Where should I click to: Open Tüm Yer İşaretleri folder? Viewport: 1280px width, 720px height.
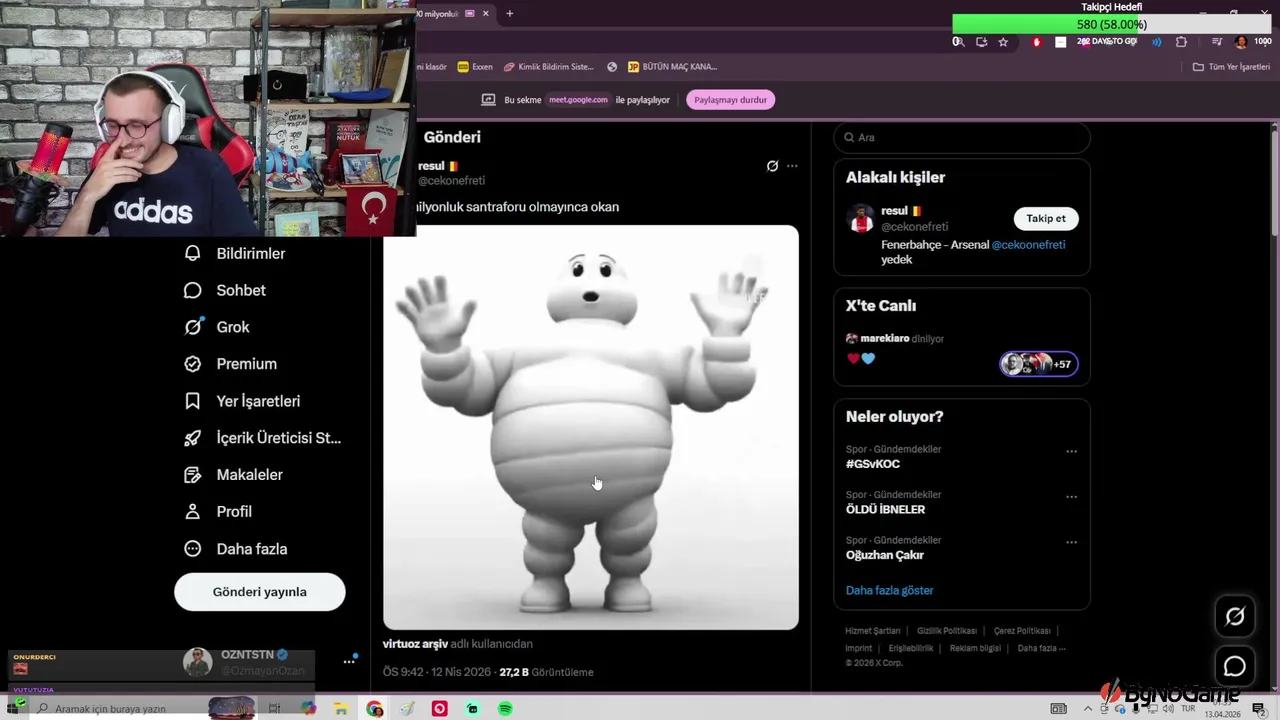click(x=1231, y=67)
